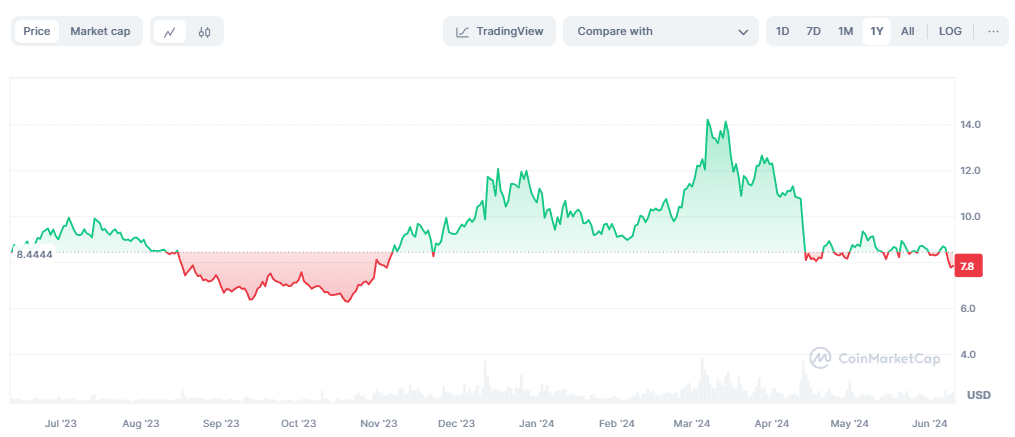Click the red 7.8 current price tag
This screenshot has width=1015, height=437.
(967, 266)
